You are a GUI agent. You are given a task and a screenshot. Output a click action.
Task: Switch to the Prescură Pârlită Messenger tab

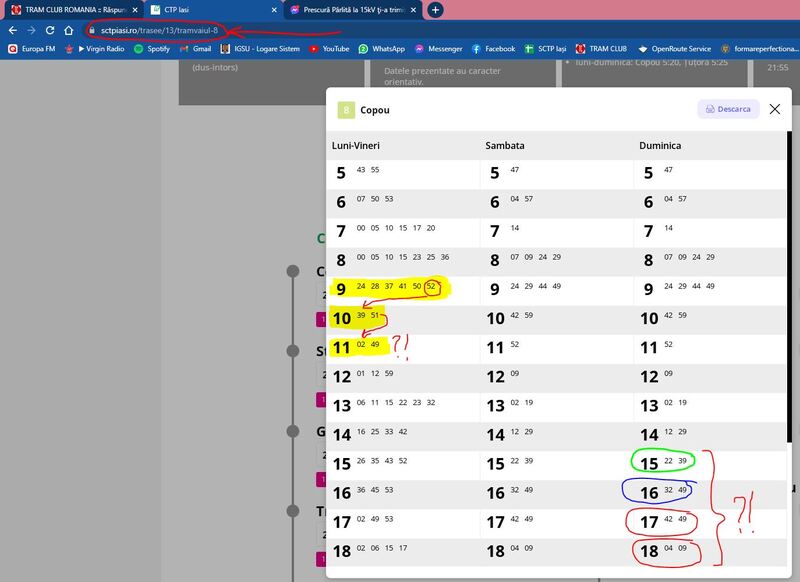[x=352, y=10]
